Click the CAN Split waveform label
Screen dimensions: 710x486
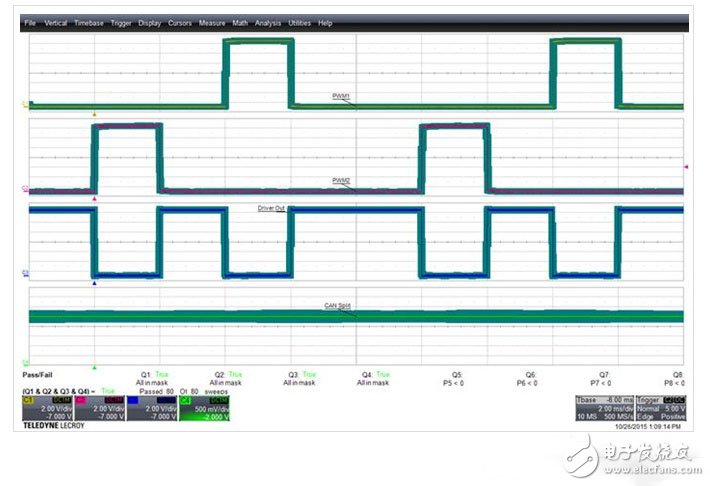(337, 306)
